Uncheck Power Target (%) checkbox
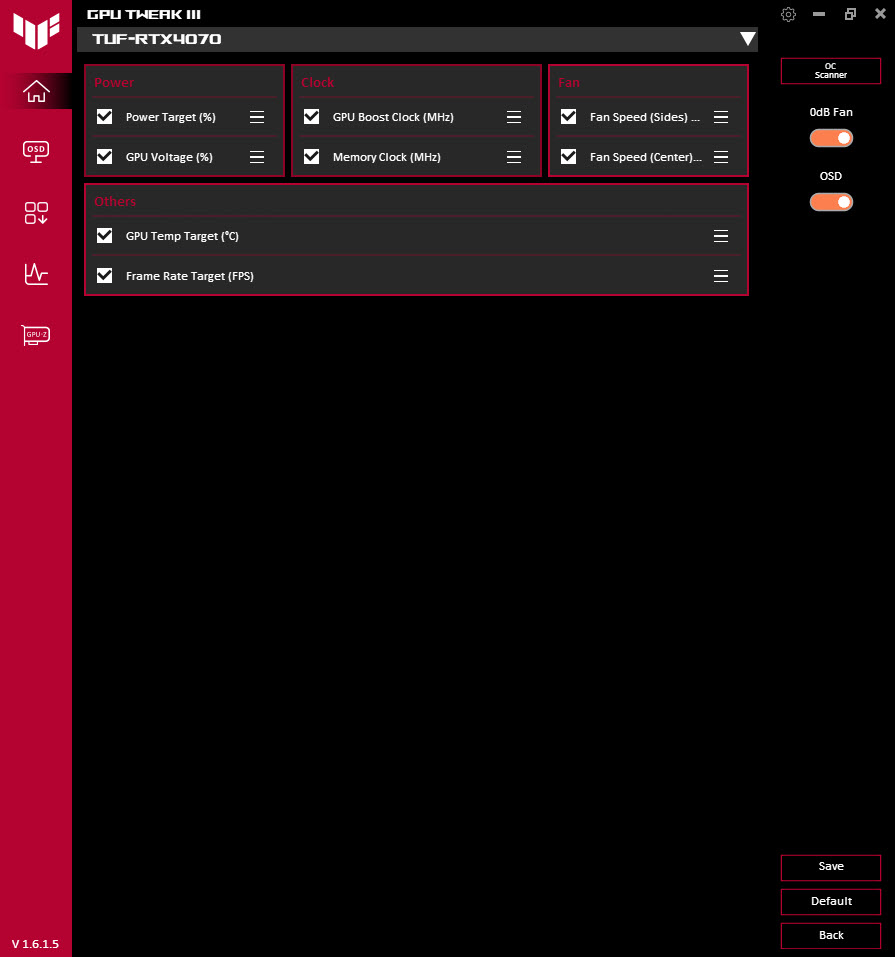 [x=104, y=117]
